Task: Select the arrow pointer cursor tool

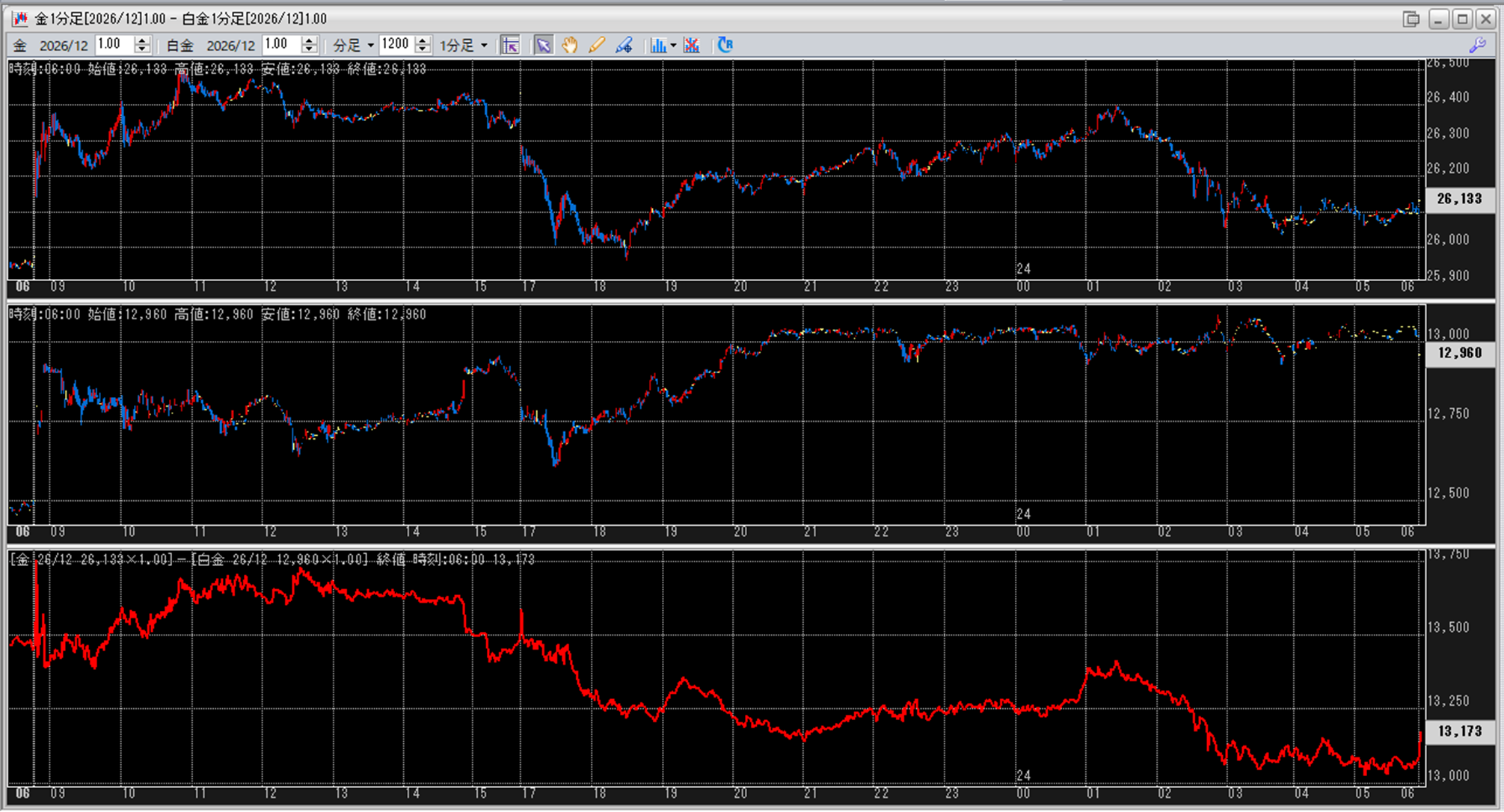Action: (544, 46)
